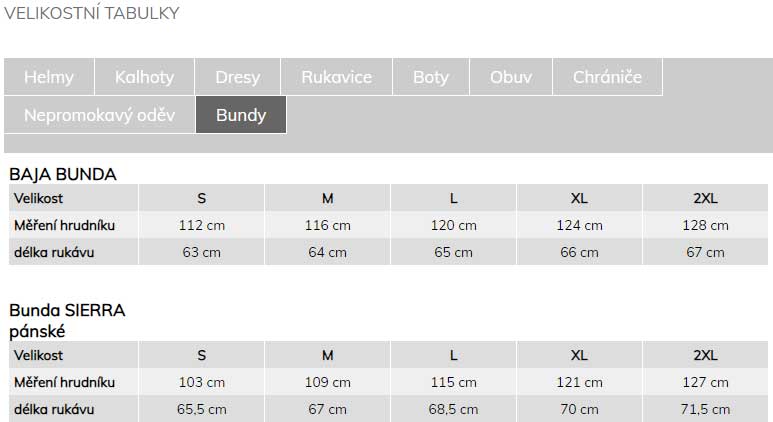
Task: Click the 2XL column header in BAJA table
Action: tap(705, 198)
